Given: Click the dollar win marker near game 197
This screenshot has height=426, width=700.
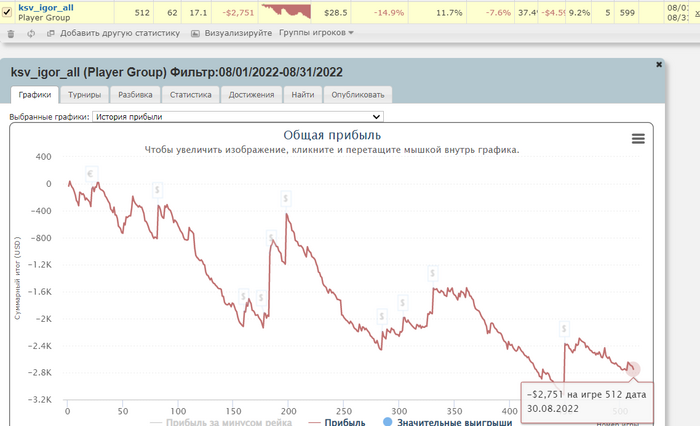Looking at the screenshot, I should 286,199.
